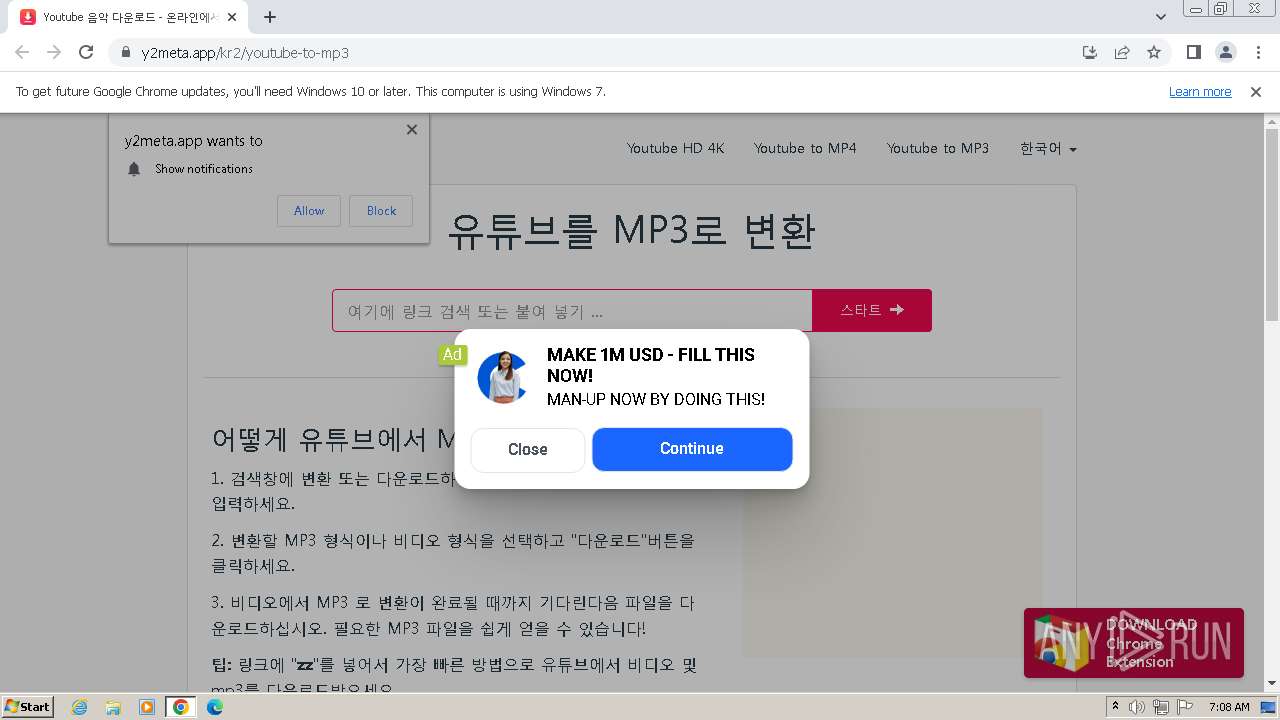Screen dimensions: 1280x720
Task: Close the Youtube 음악 다운로드 tab
Action: [232, 17]
